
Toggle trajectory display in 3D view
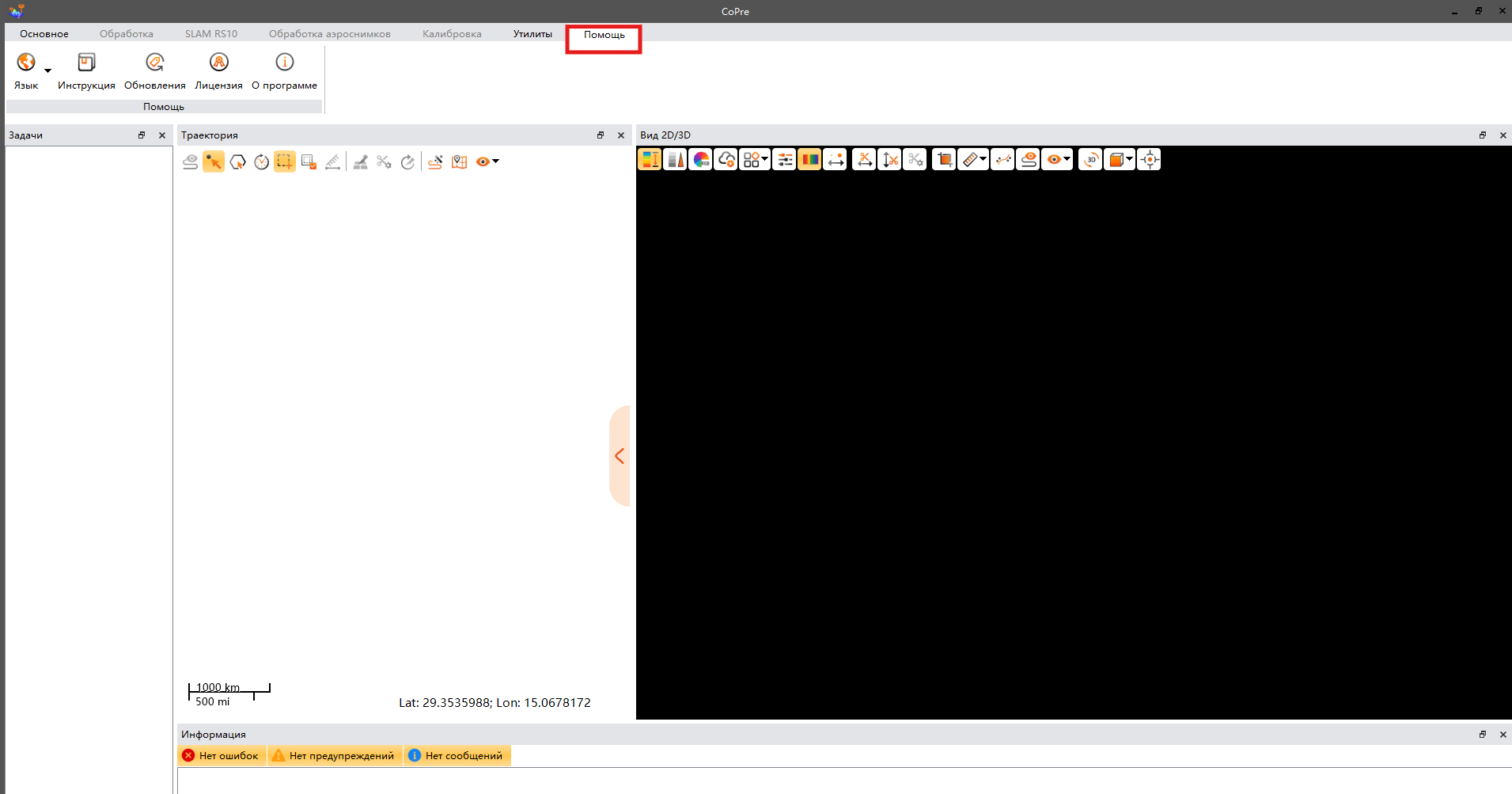[1028, 159]
